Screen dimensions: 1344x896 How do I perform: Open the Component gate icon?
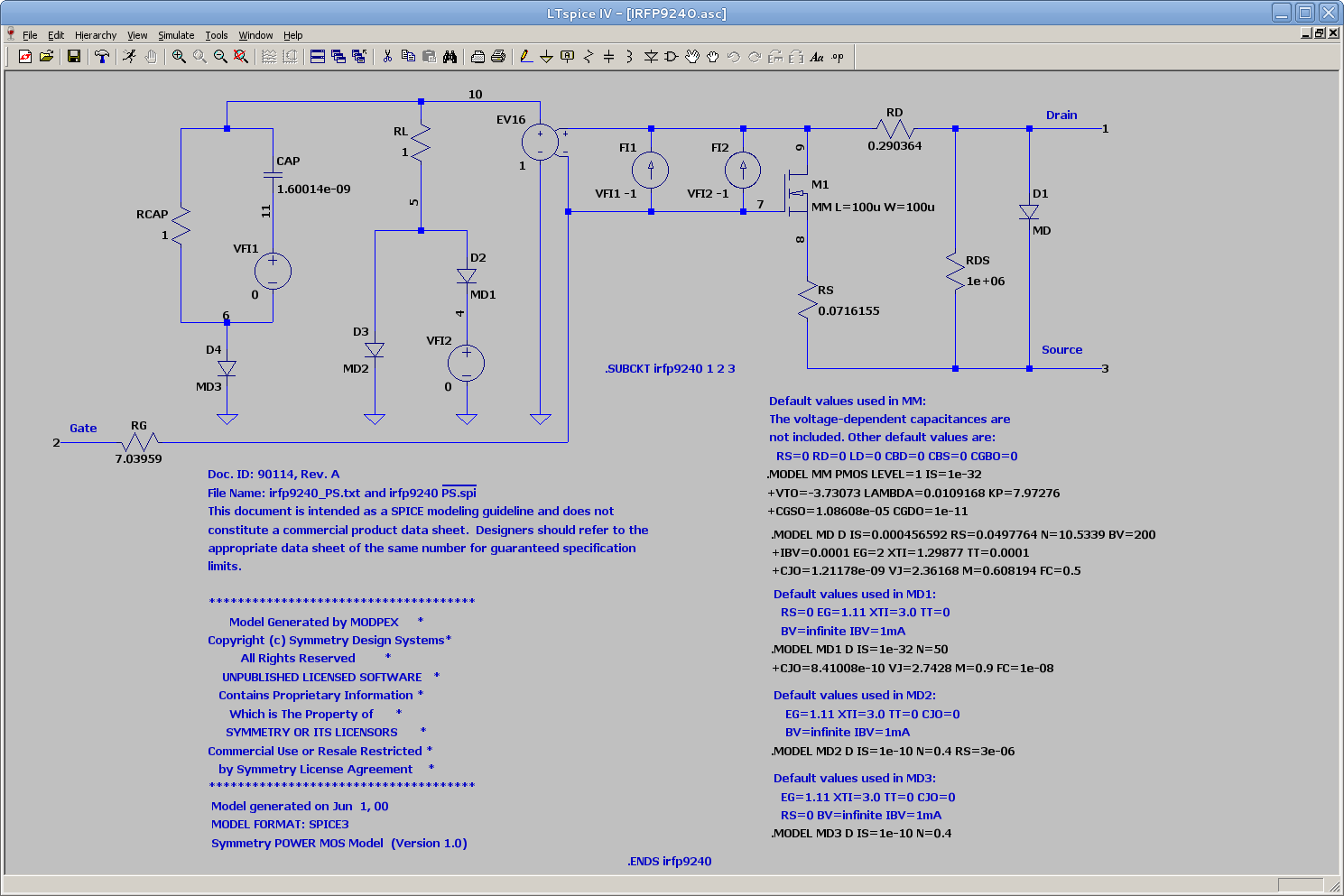[x=672, y=57]
